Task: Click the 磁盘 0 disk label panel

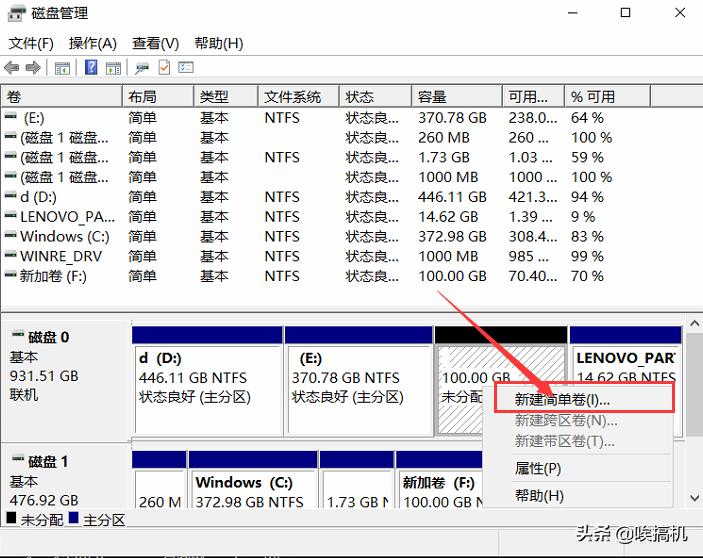Action: [x=66, y=379]
